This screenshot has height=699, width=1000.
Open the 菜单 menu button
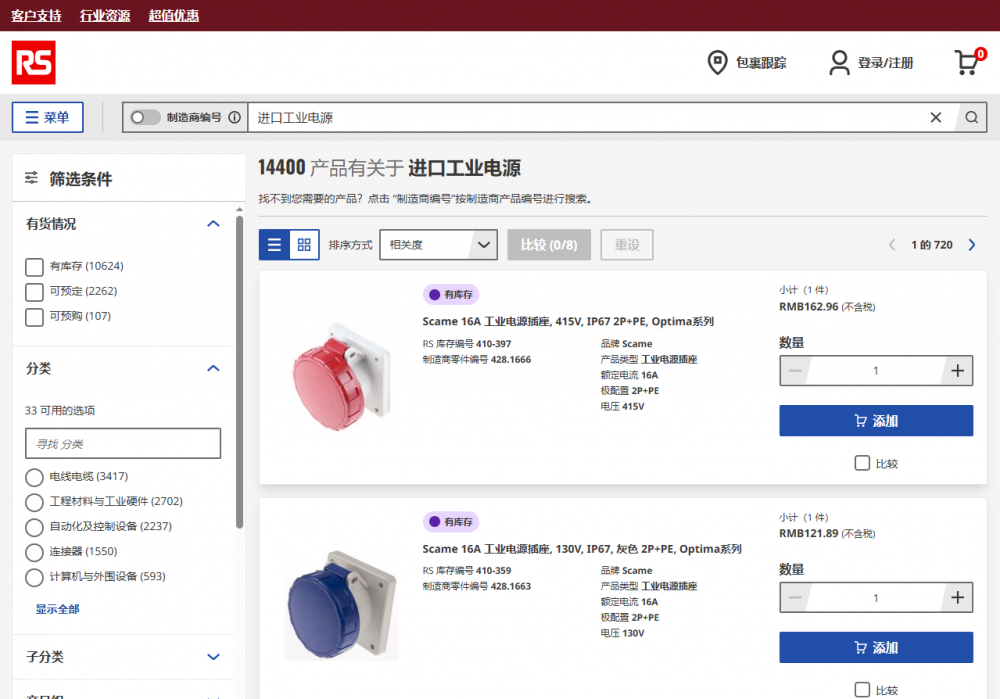point(48,117)
